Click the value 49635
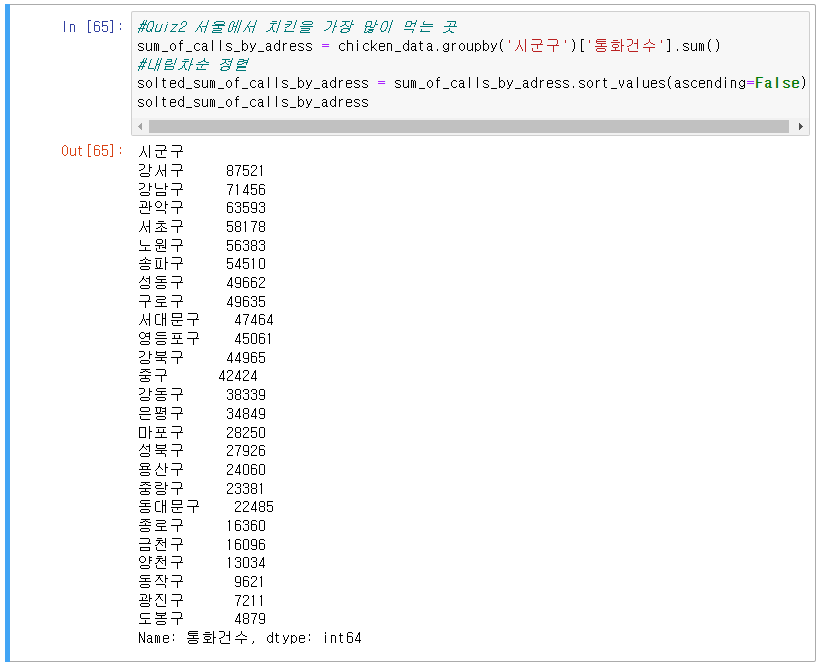This screenshot has height=666, width=822. coord(246,302)
